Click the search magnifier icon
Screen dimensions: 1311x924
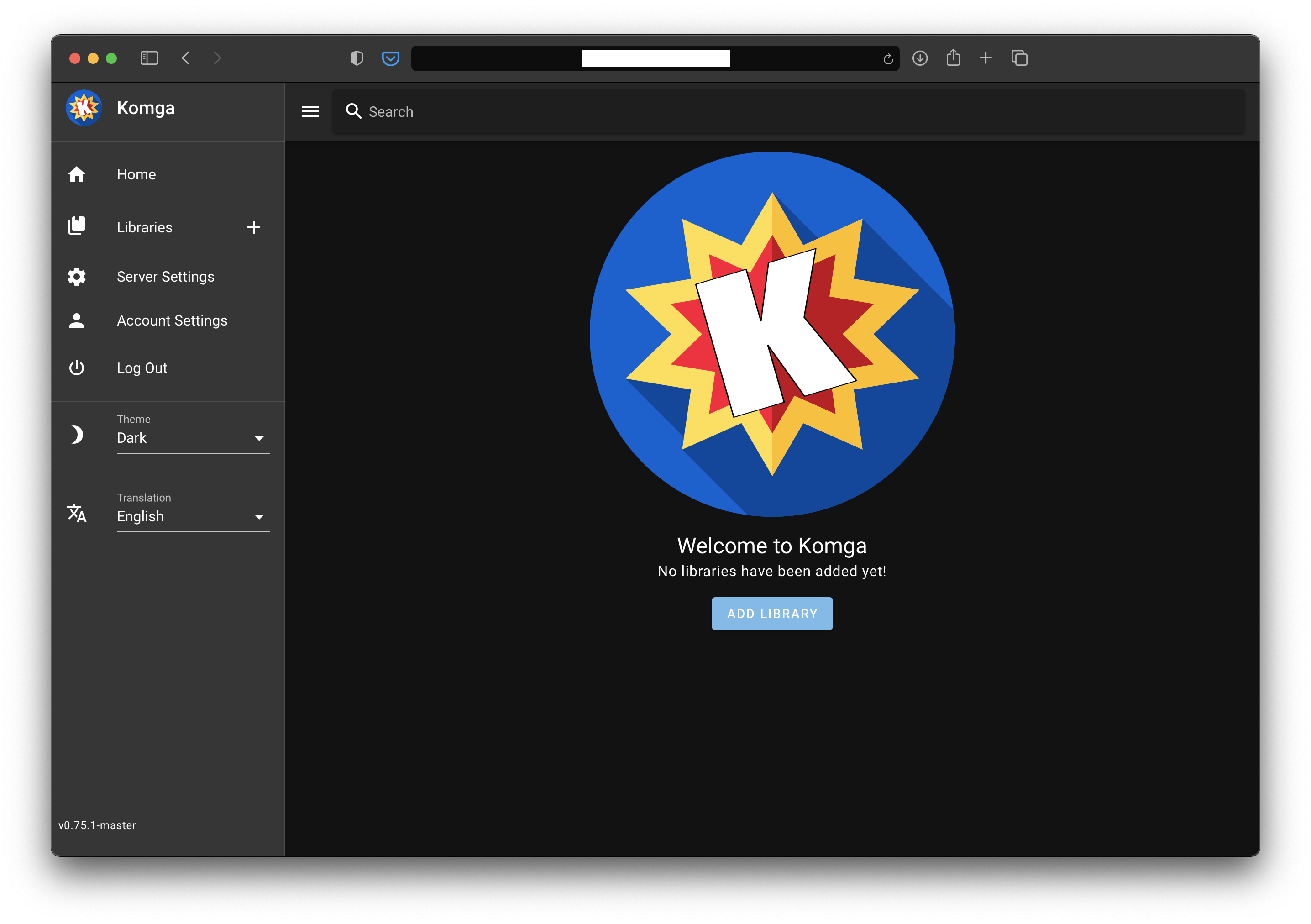point(355,111)
